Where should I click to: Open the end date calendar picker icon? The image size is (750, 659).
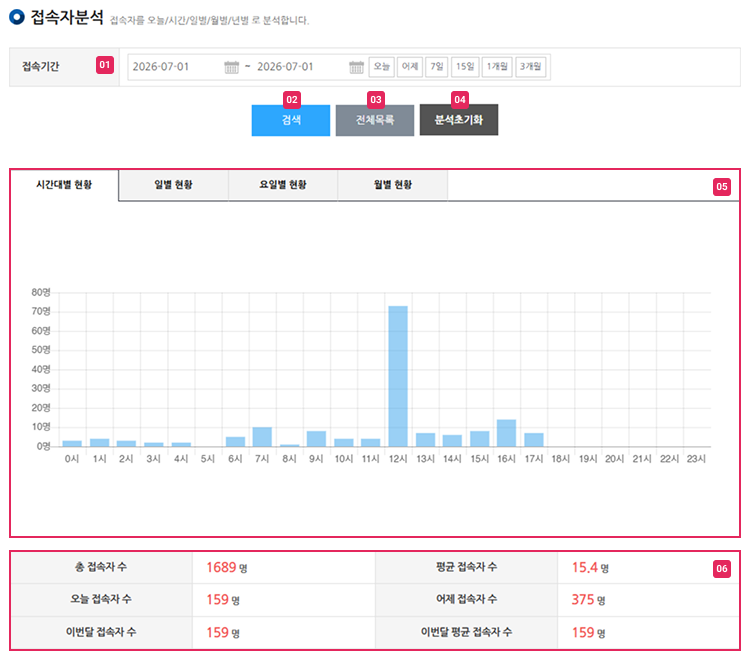[356, 67]
